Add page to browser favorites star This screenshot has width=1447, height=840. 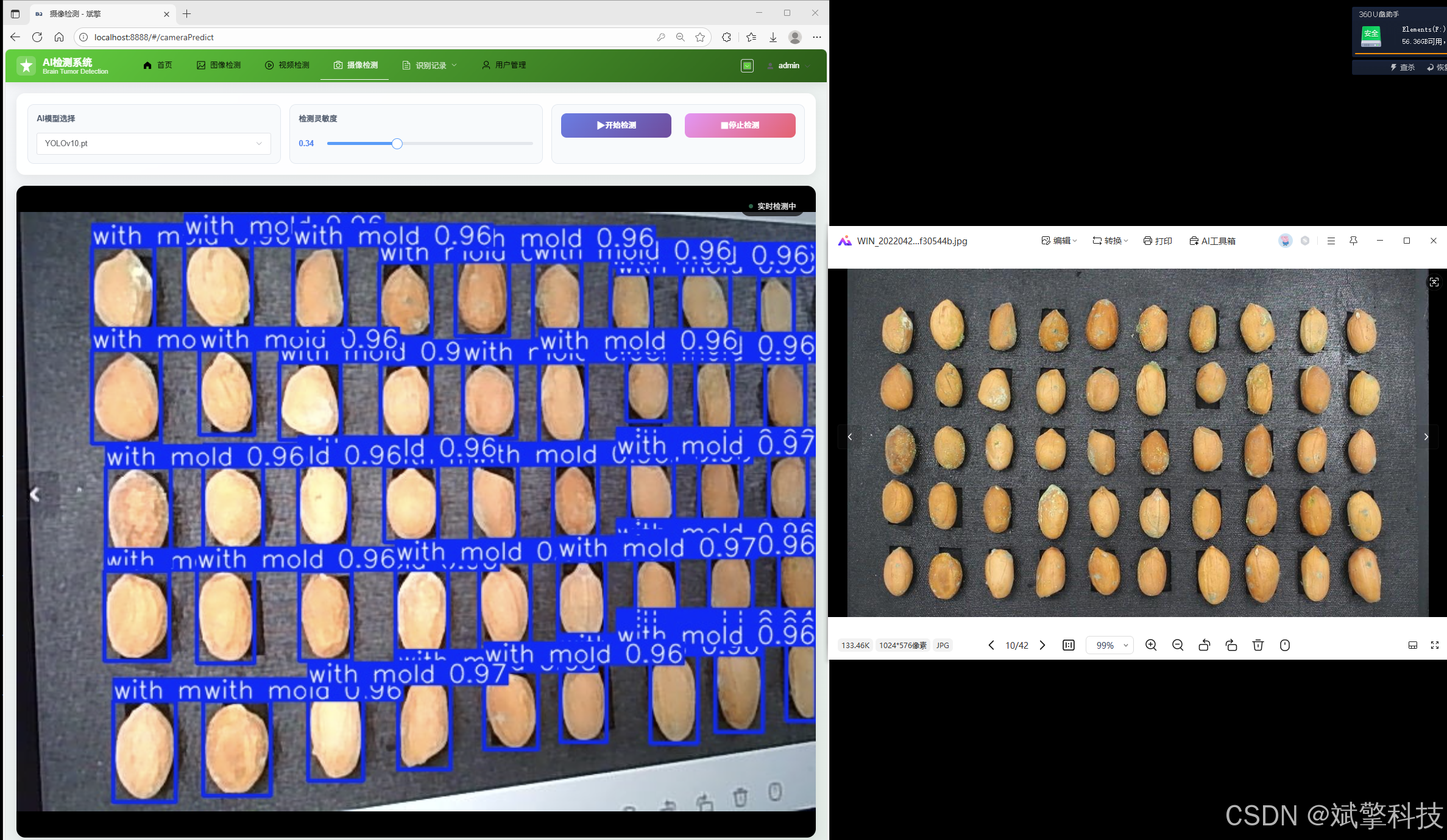pos(700,37)
